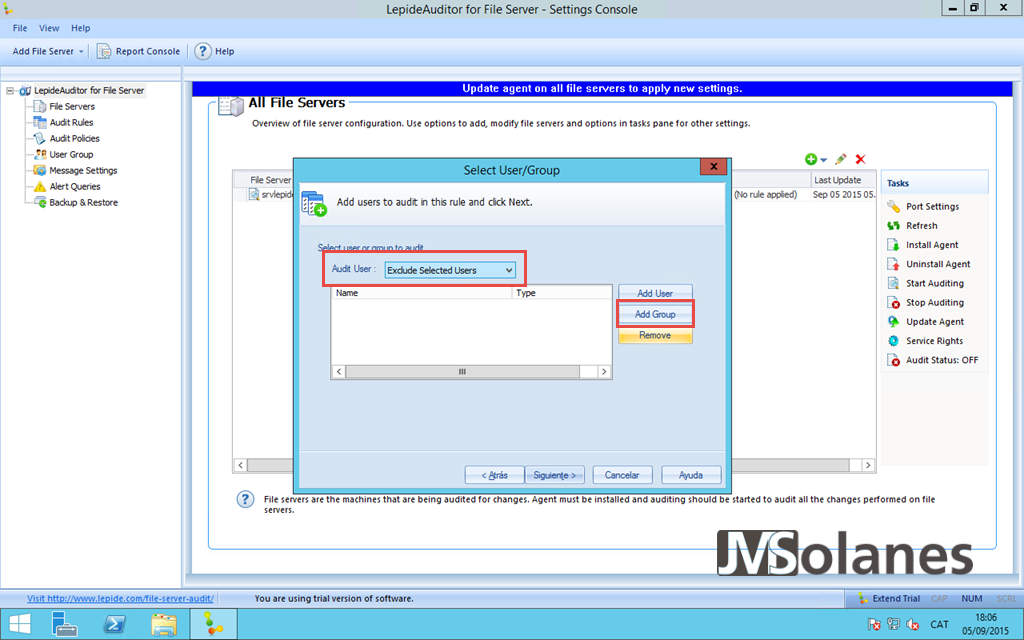
Task: Click the info question mark icon below table
Action: pyautogui.click(x=245, y=500)
